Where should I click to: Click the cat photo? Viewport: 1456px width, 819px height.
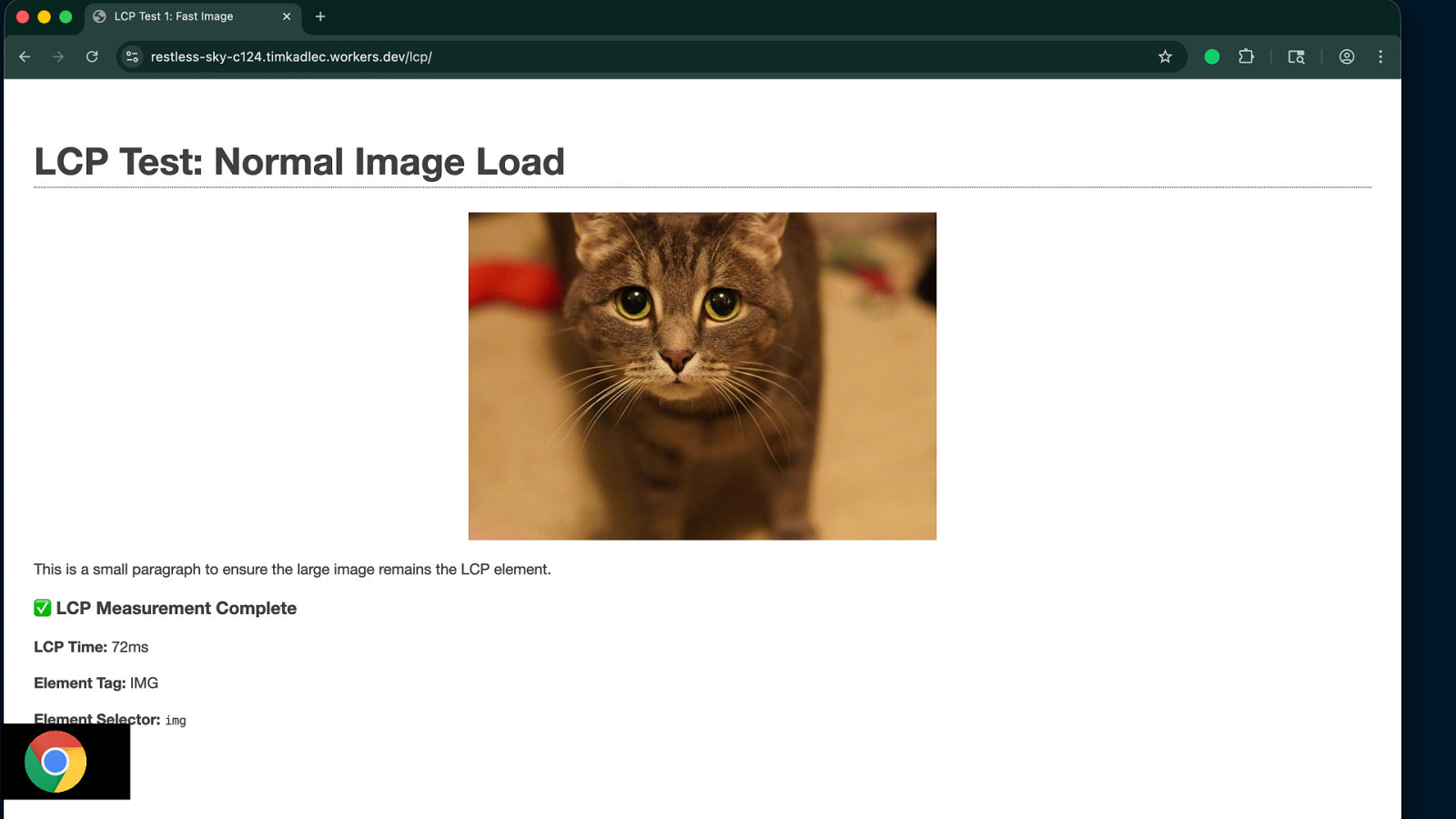point(702,376)
